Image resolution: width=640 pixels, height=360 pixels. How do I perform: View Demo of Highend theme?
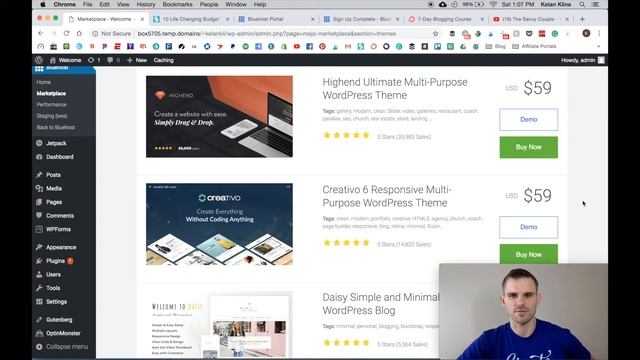(x=529, y=120)
